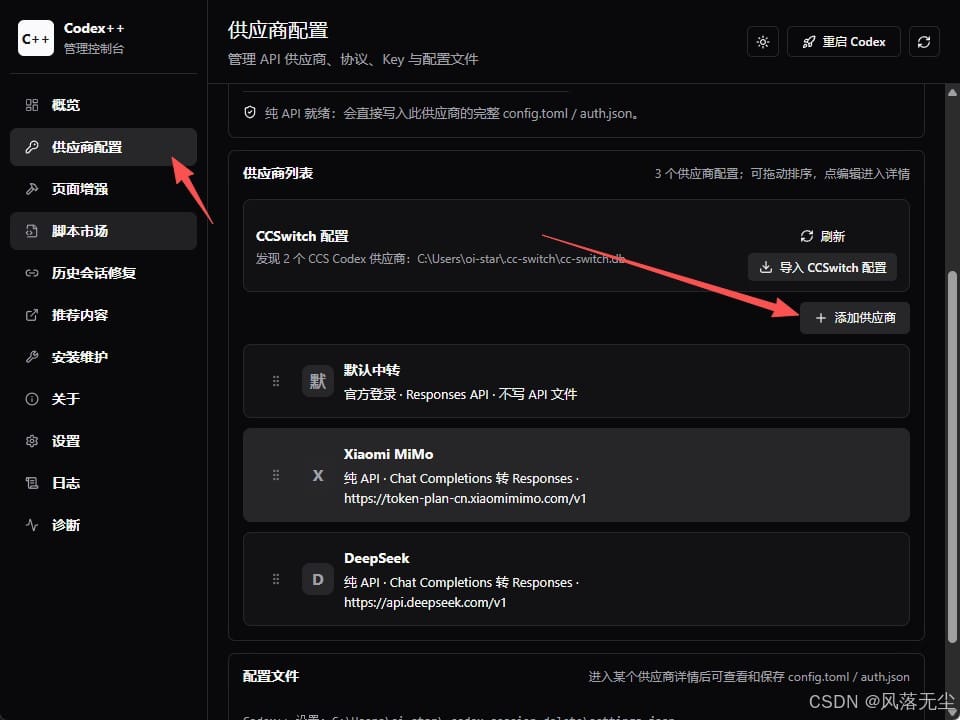The image size is (960, 720).
Task: Restart Codex with the 重启 Codex button
Action: [x=844, y=42]
